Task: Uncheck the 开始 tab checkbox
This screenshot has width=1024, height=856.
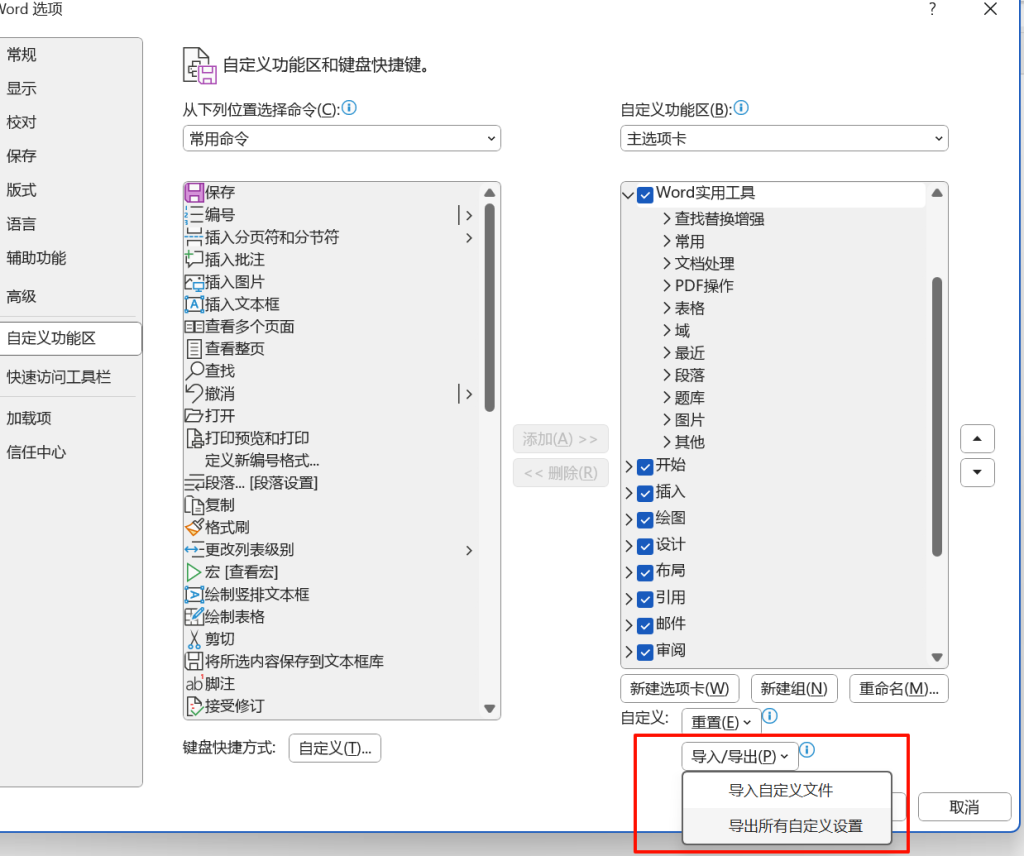Action: point(644,466)
